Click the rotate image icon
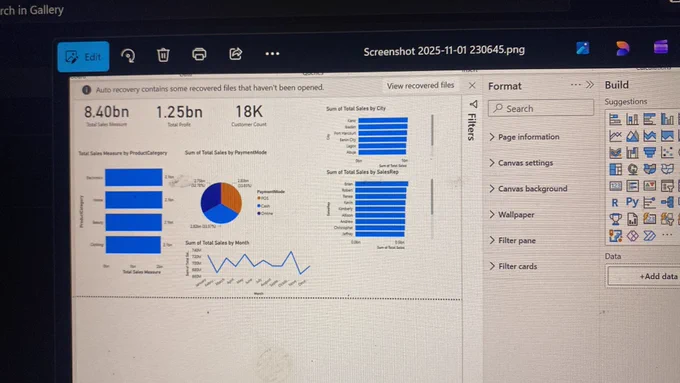The height and width of the screenshot is (383, 680). coord(128,56)
